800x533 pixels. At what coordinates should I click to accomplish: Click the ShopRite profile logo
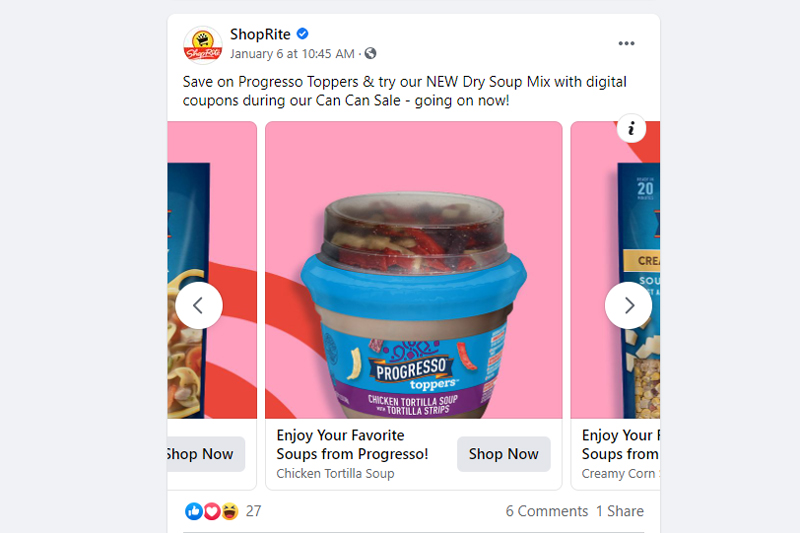tap(203, 45)
